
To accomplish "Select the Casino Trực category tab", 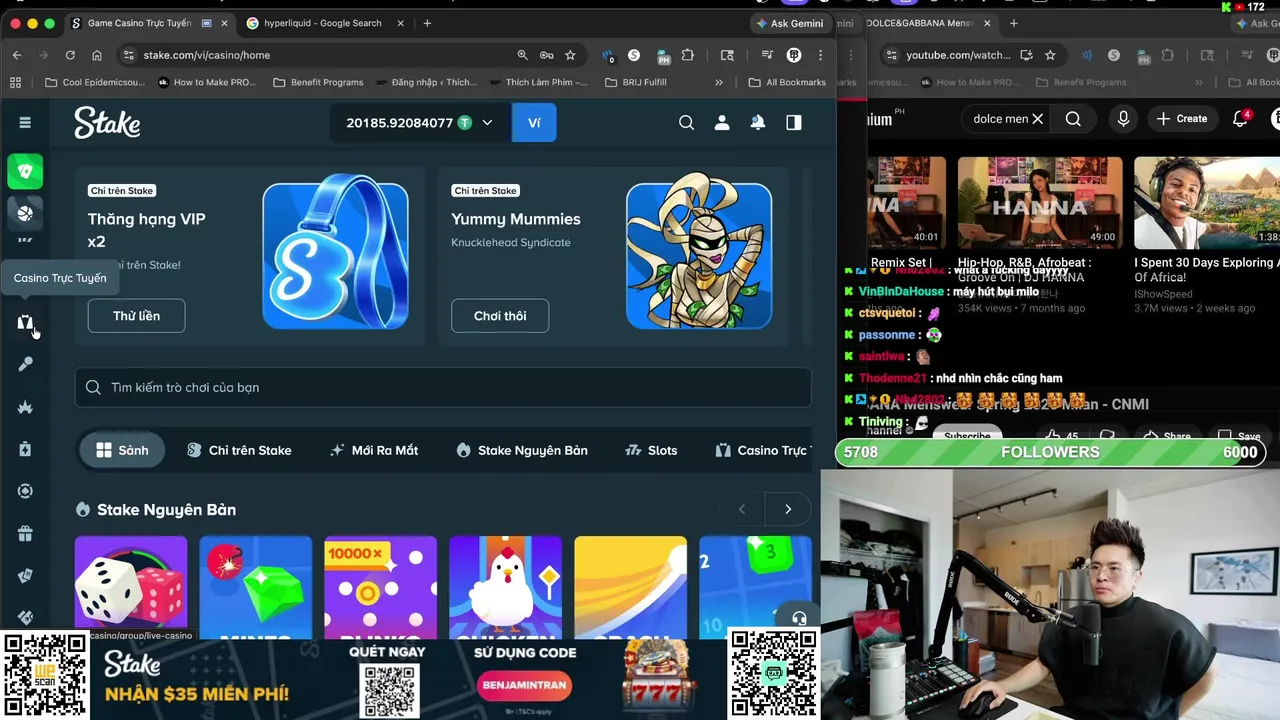I will pos(761,450).
